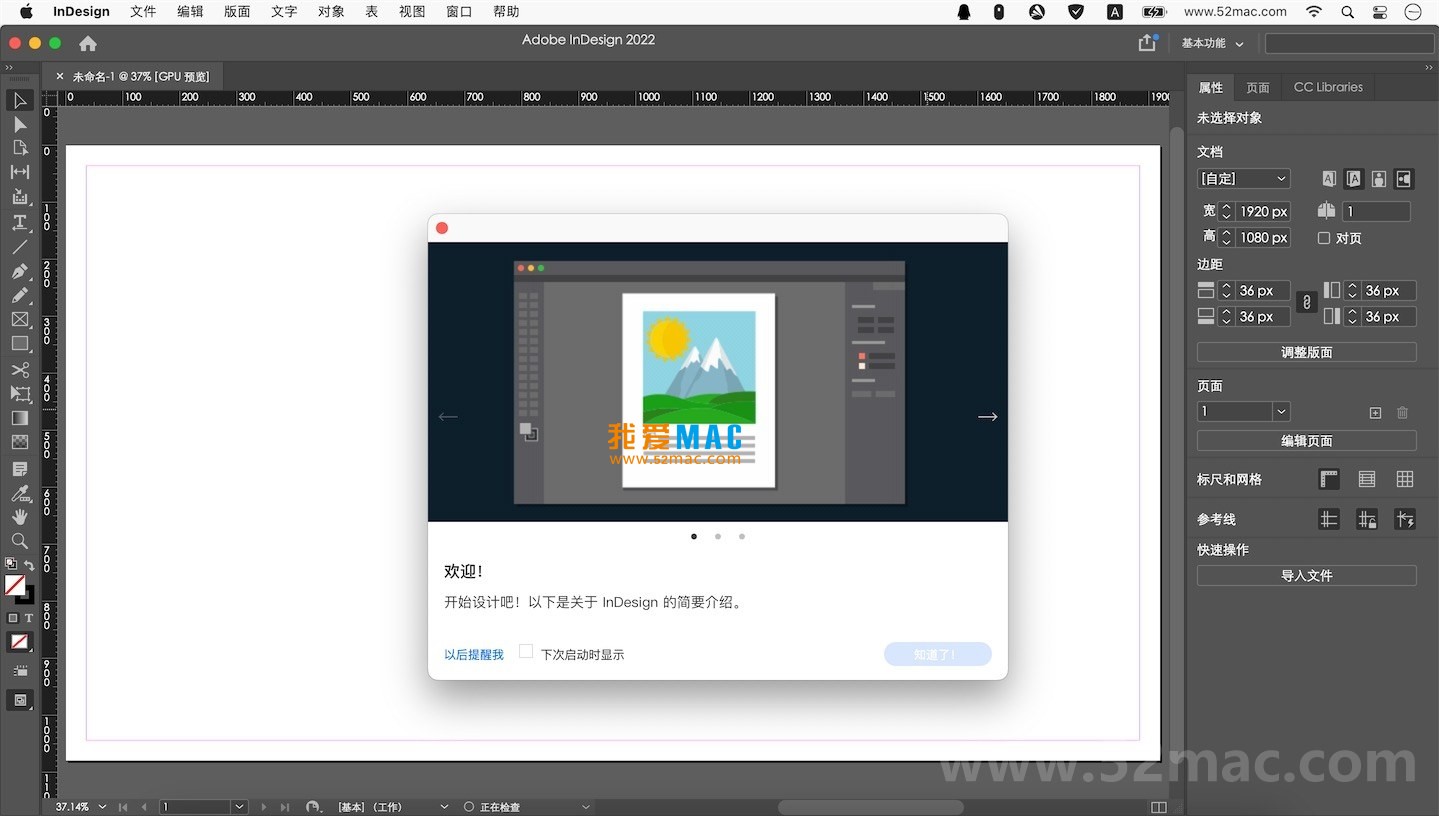The width and height of the screenshot is (1439, 816).
Task: Select the Selection tool arrow
Action: [x=20, y=100]
